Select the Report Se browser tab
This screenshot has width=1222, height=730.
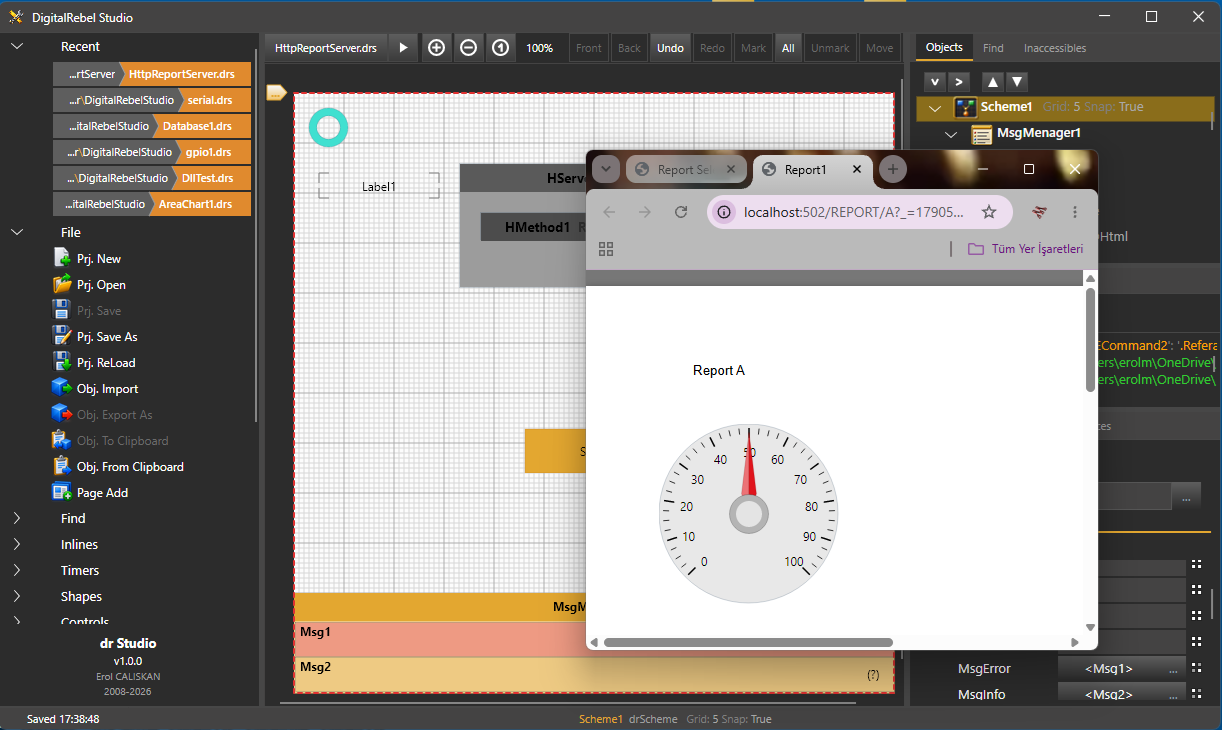pos(686,170)
